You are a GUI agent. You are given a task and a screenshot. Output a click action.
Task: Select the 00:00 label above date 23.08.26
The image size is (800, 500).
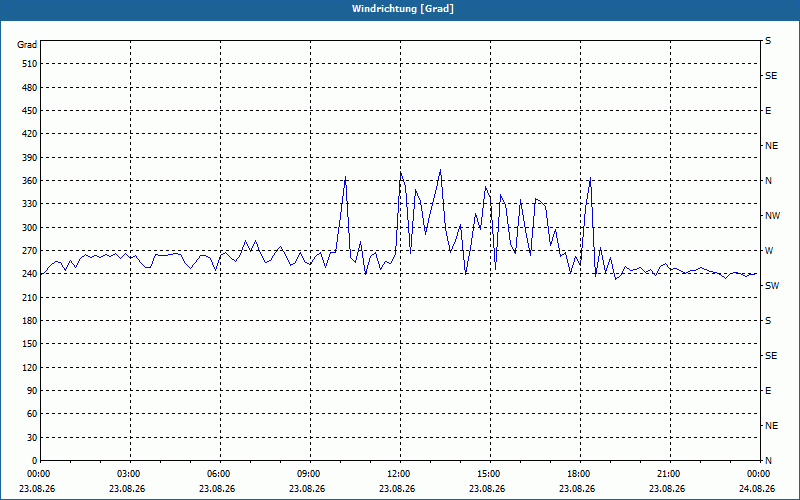pos(39,474)
